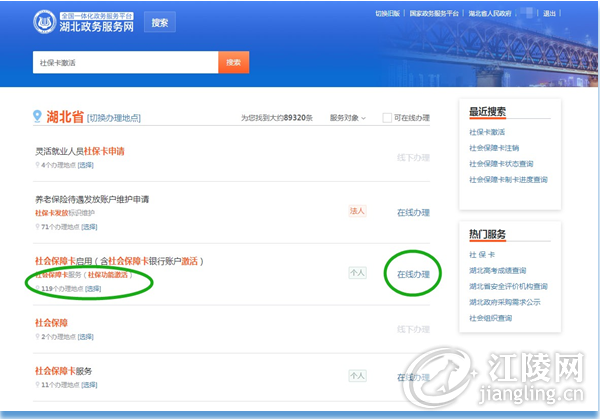This screenshot has height=419, width=600.
Task: Focus the search box containing 社保卡激活
Action: coord(126,62)
